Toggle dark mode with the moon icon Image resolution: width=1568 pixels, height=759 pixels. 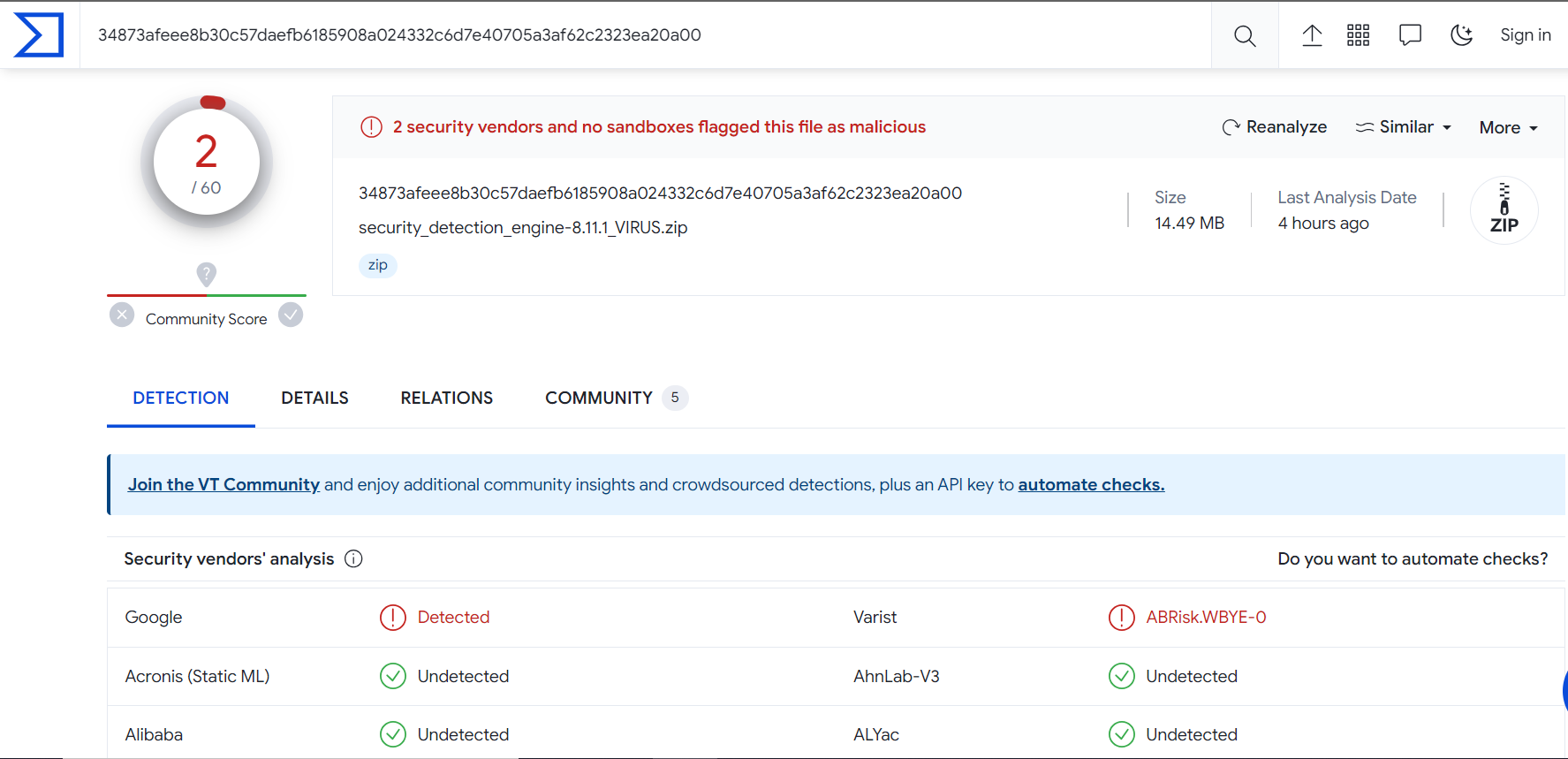[1462, 35]
